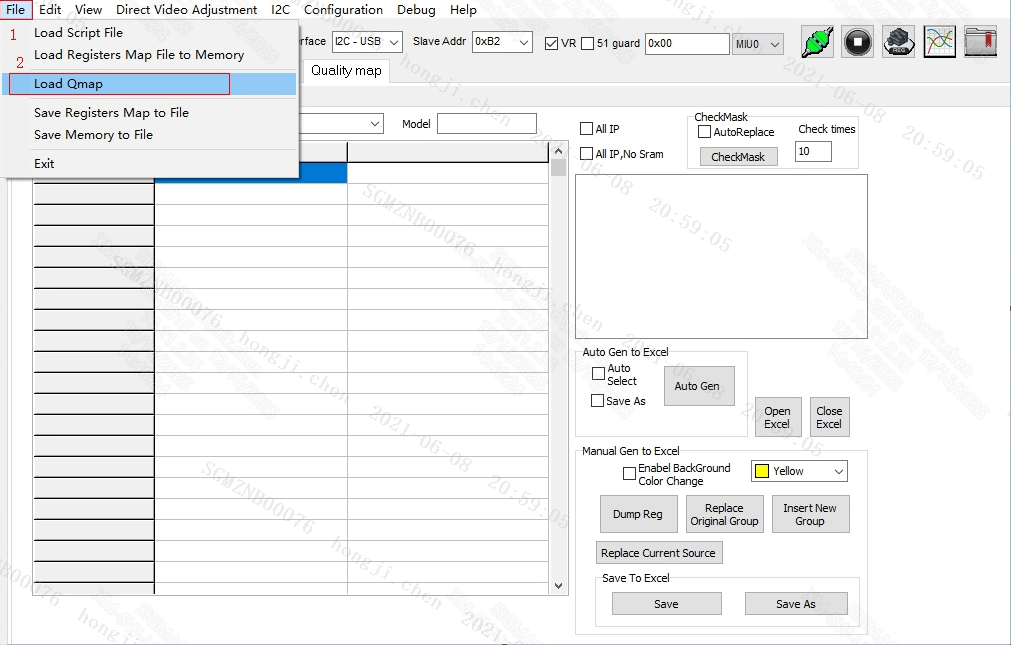Choose Save Registers Map to File
The width and height of the screenshot is (1011, 645).
pos(150,113)
